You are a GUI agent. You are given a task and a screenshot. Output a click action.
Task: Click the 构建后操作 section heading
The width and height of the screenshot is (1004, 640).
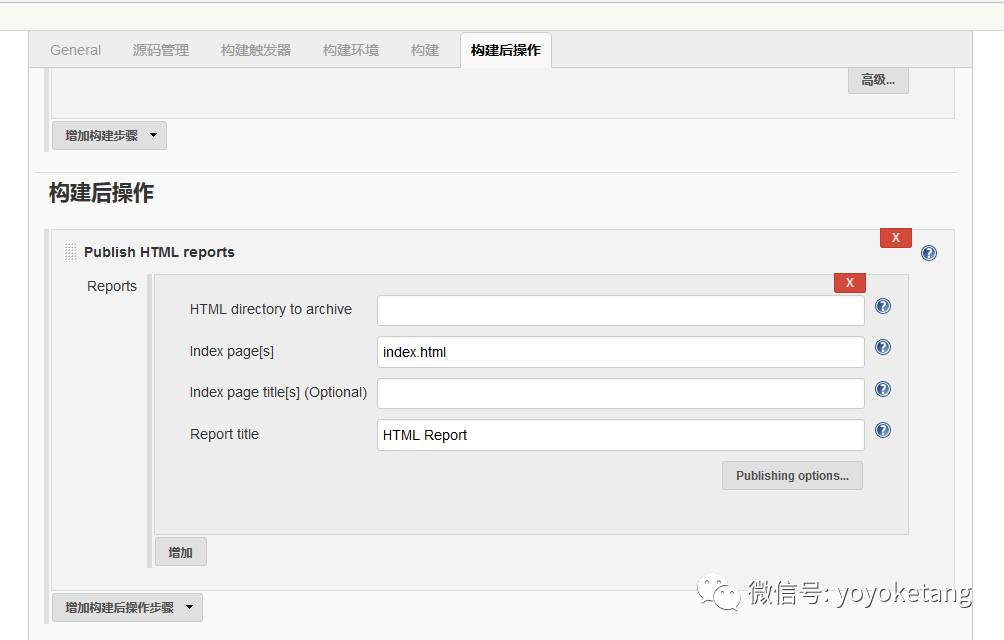(x=101, y=193)
